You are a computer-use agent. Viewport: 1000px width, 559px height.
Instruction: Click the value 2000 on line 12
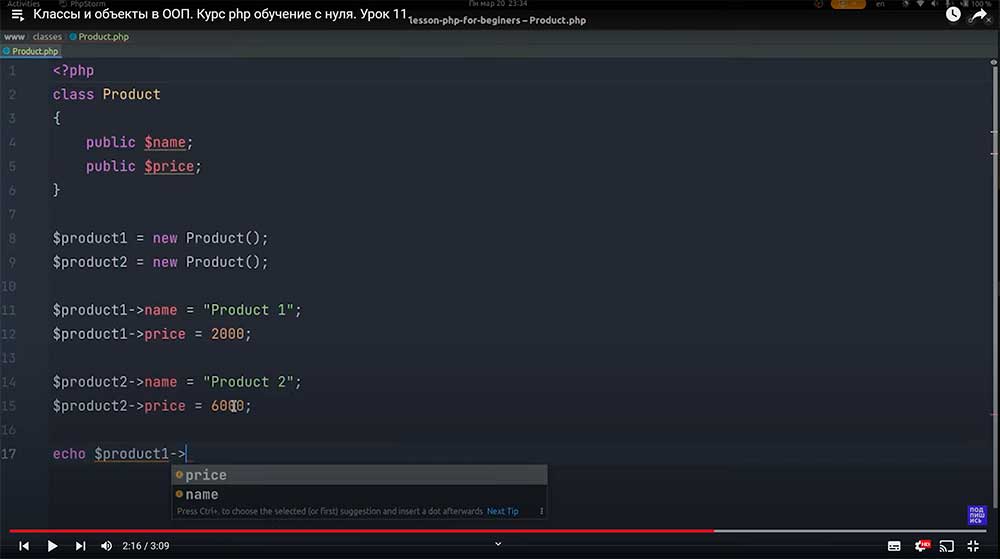228,334
